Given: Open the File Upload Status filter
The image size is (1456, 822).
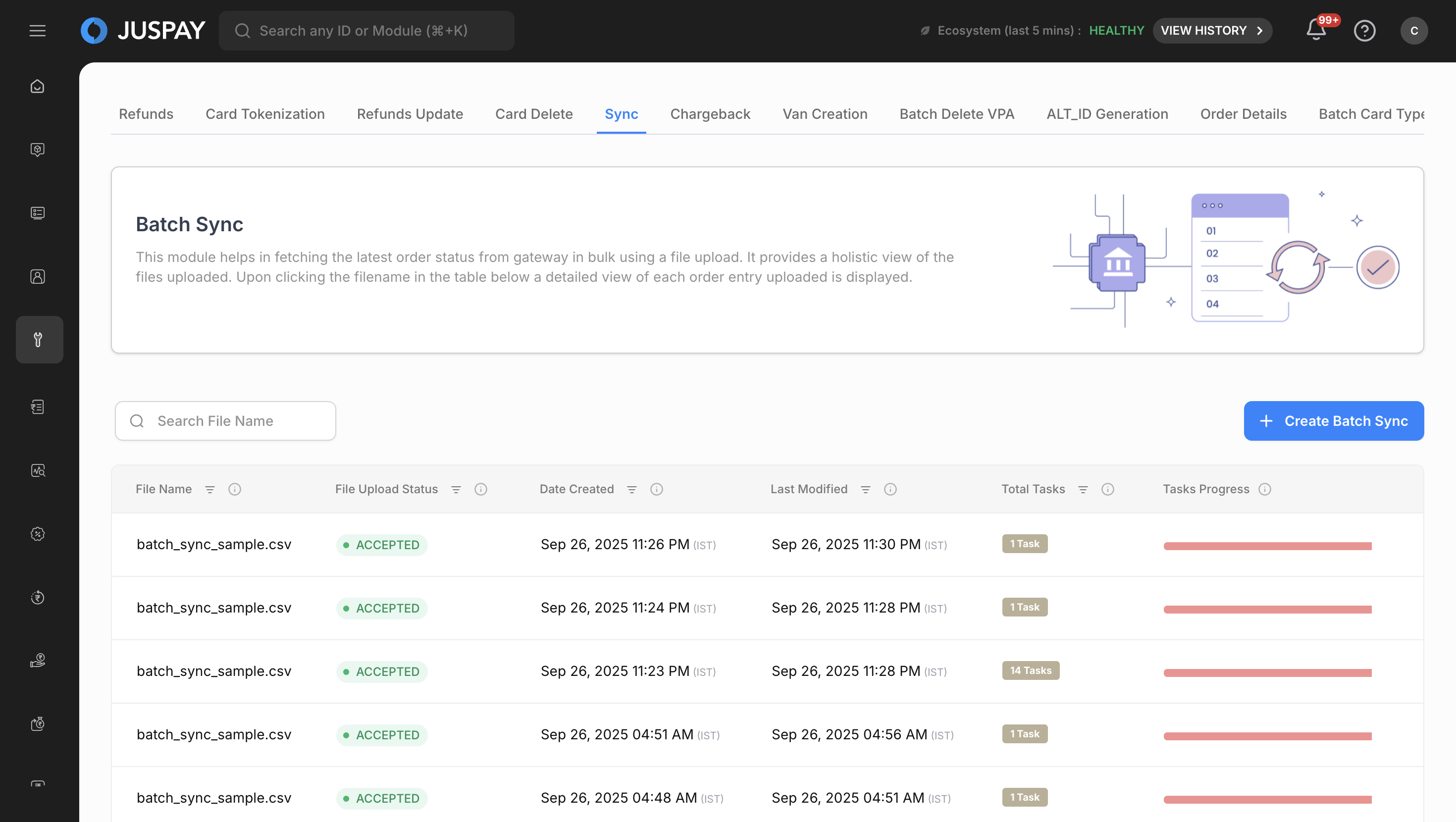Looking at the screenshot, I should (456, 489).
